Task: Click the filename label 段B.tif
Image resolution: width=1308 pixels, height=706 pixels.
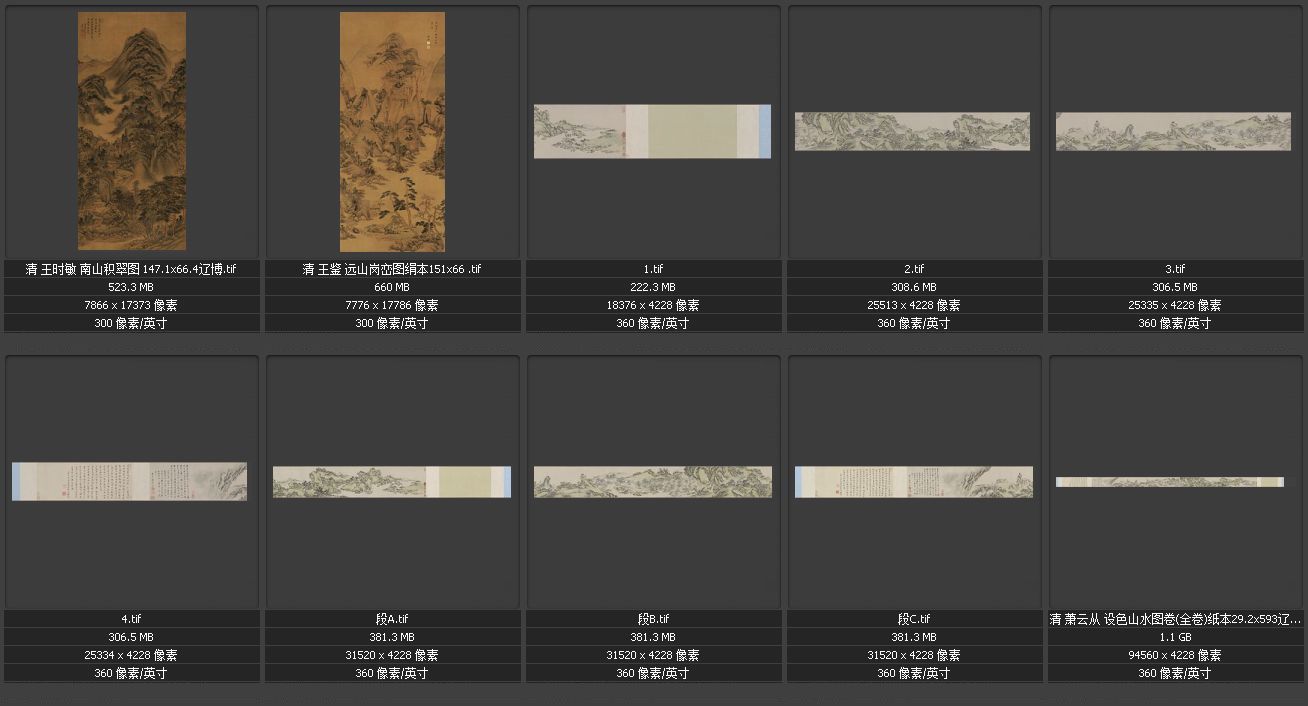Action: point(652,619)
